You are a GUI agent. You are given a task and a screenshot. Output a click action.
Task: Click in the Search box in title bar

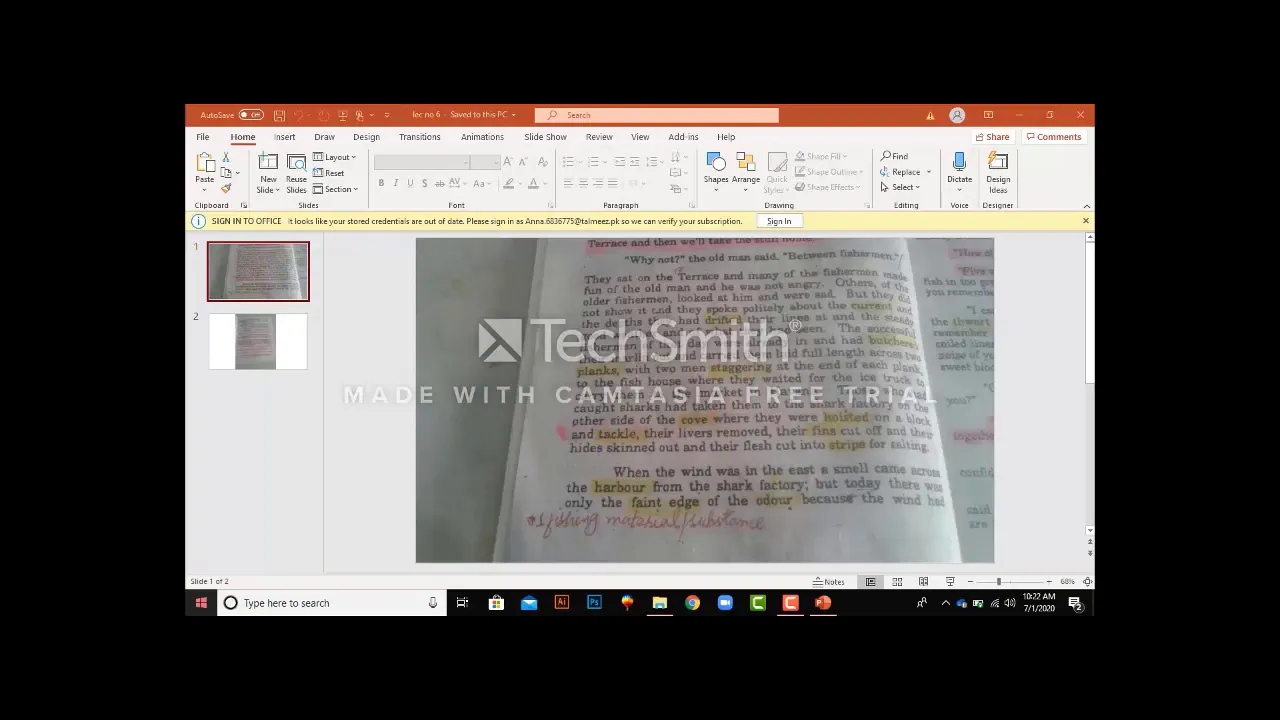[657, 115]
